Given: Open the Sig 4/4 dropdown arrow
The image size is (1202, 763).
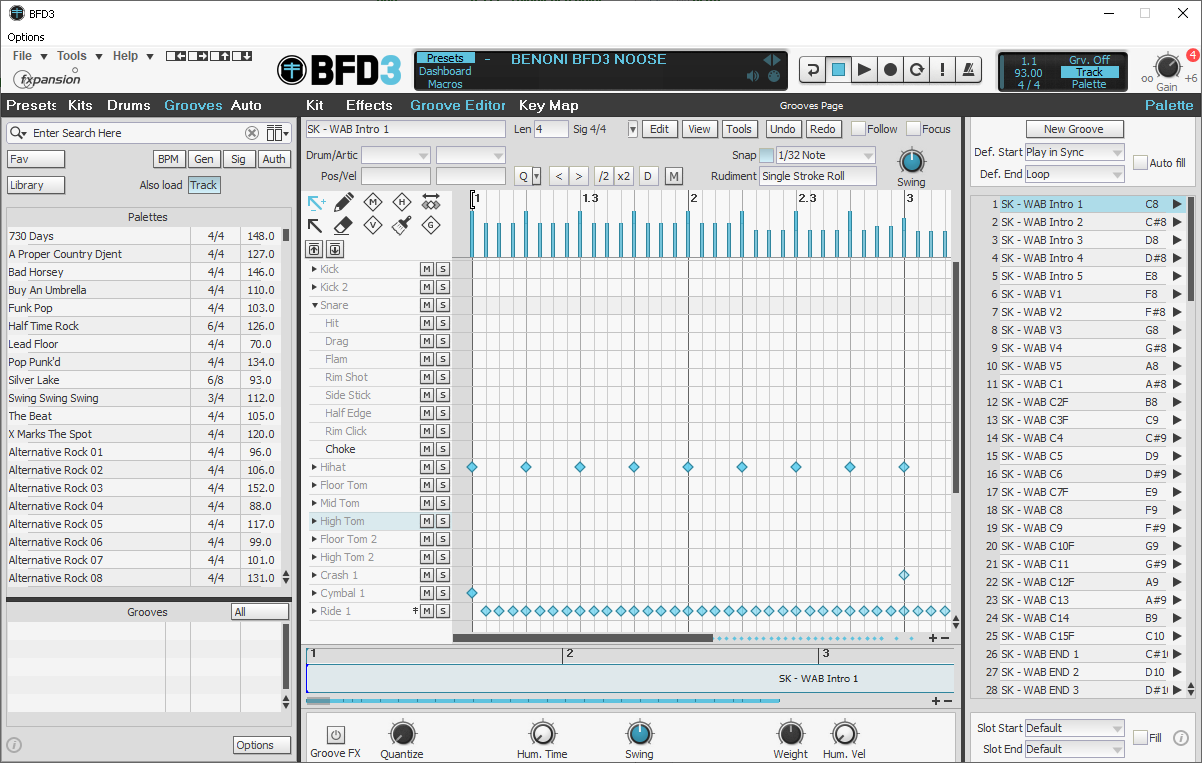Looking at the screenshot, I should pos(632,129).
